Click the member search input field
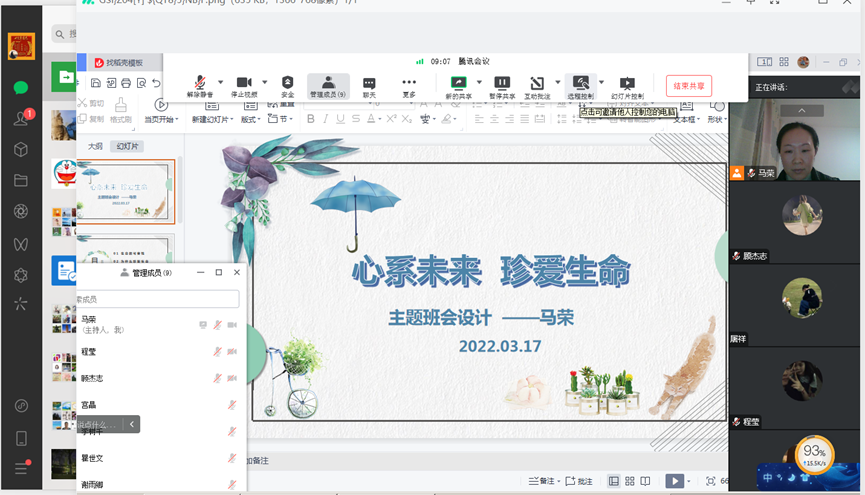The height and width of the screenshot is (495, 865). (x=158, y=299)
